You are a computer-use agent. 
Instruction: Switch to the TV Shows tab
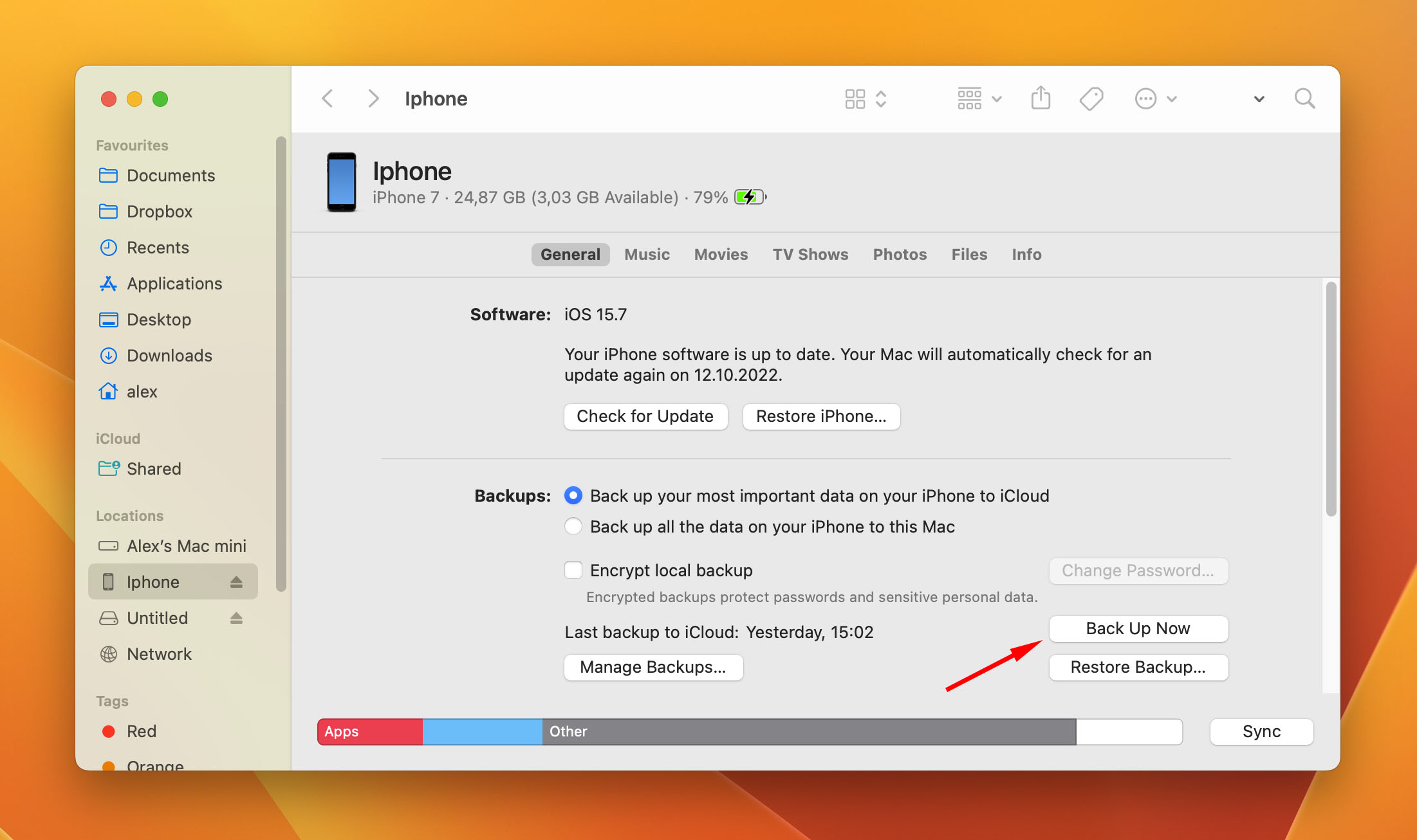pyautogui.click(x=810, y=254)
